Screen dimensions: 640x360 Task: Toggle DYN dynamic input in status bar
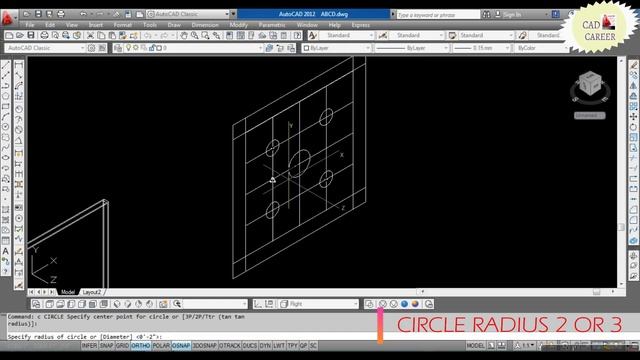pyautogui.click(x=265, y=346)
